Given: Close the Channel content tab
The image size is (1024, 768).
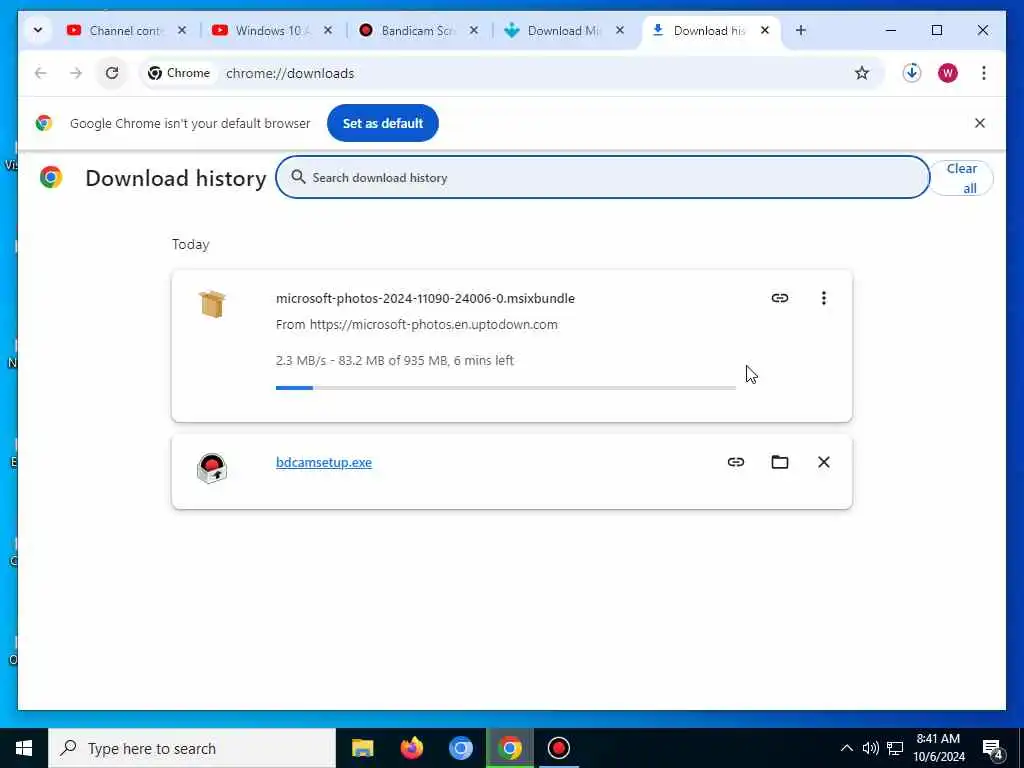Looking at the screenshot, I should (182, 30).
